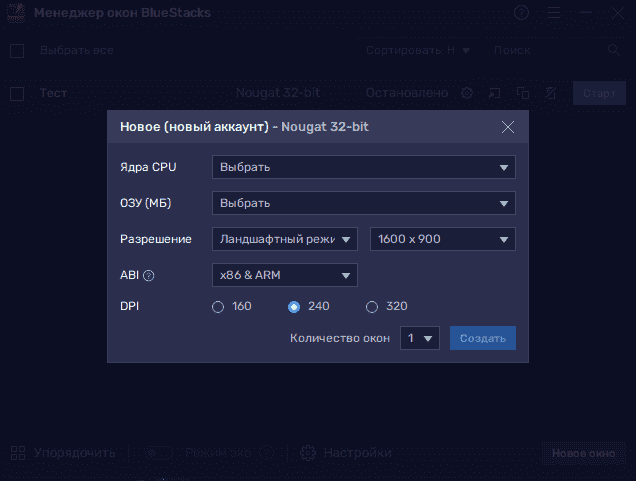Expand the Ядра CPU dropdown

pos(363,167)
